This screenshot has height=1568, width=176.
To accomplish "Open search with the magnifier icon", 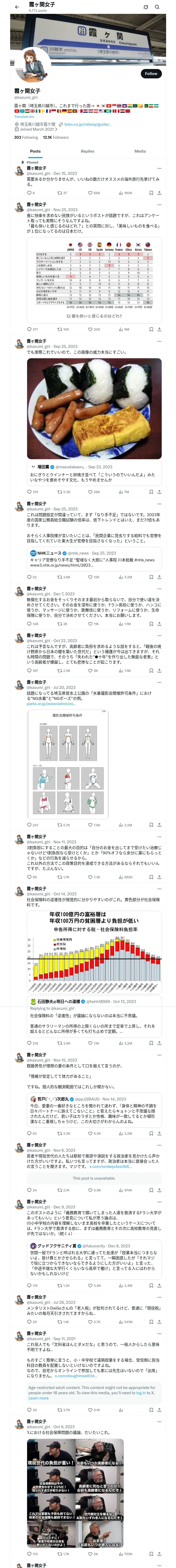I will (157, 7).
